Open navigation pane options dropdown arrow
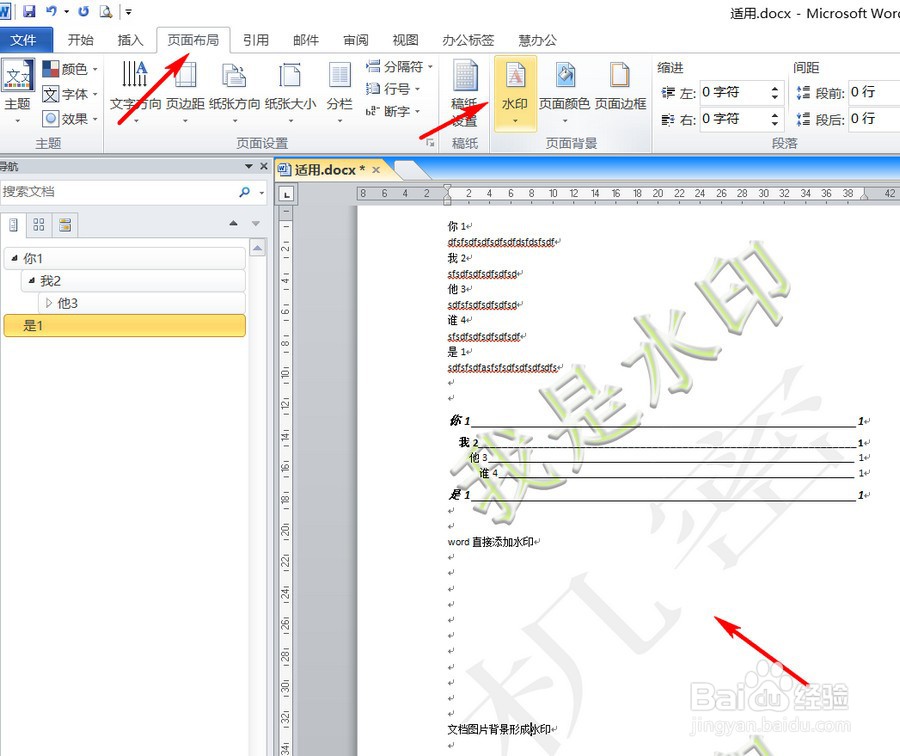 249,166
